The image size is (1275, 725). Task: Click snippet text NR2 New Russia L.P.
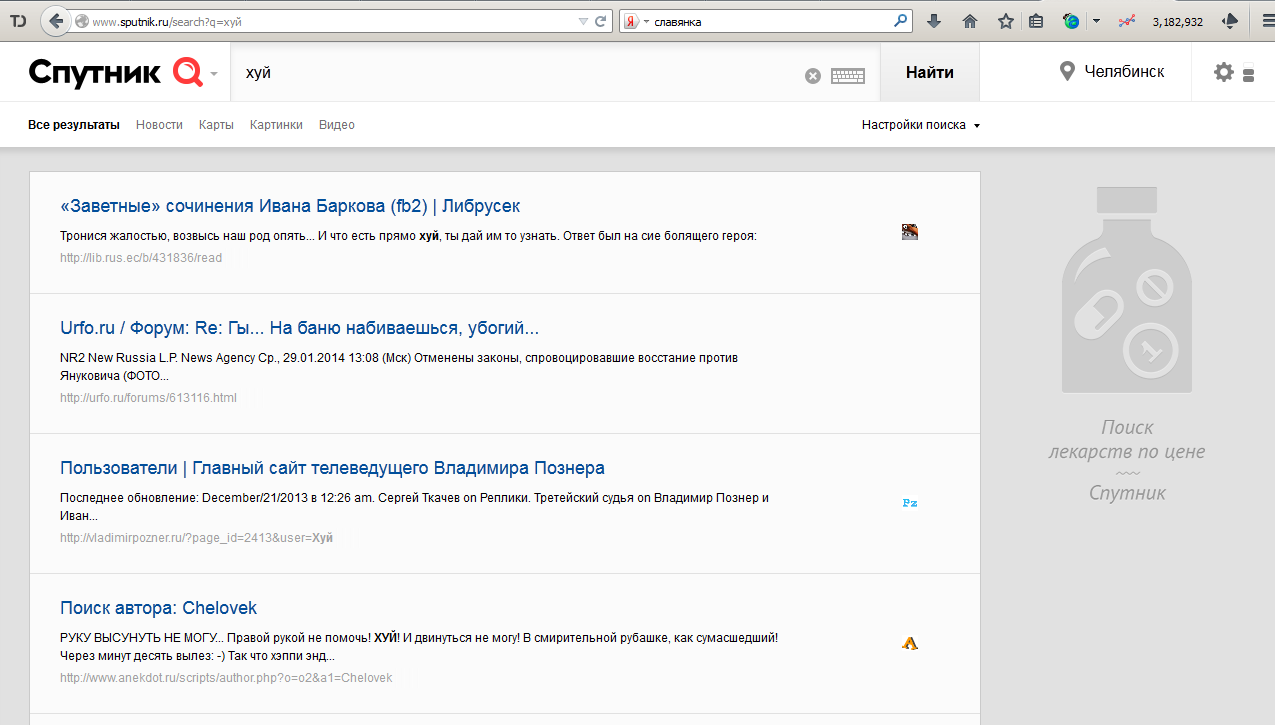click(399, 367)
